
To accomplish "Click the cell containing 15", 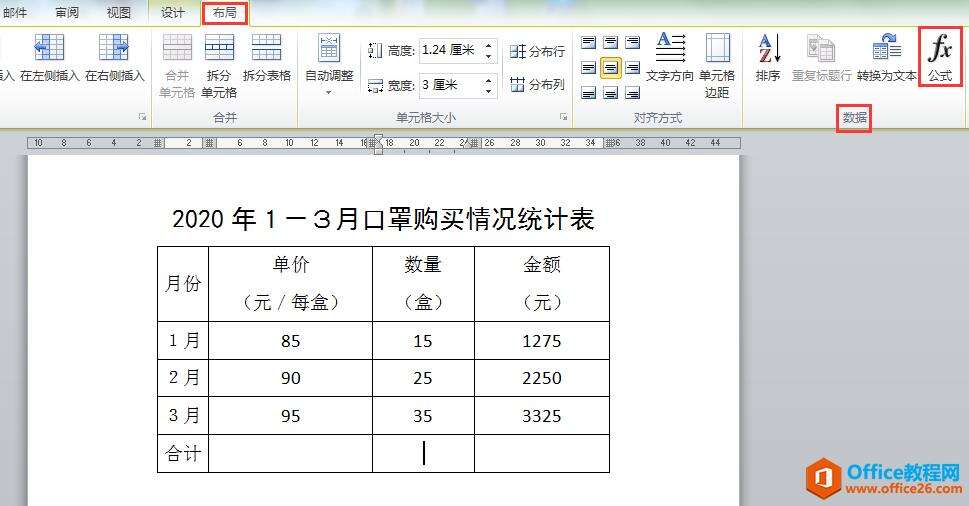I will [423, 340].
